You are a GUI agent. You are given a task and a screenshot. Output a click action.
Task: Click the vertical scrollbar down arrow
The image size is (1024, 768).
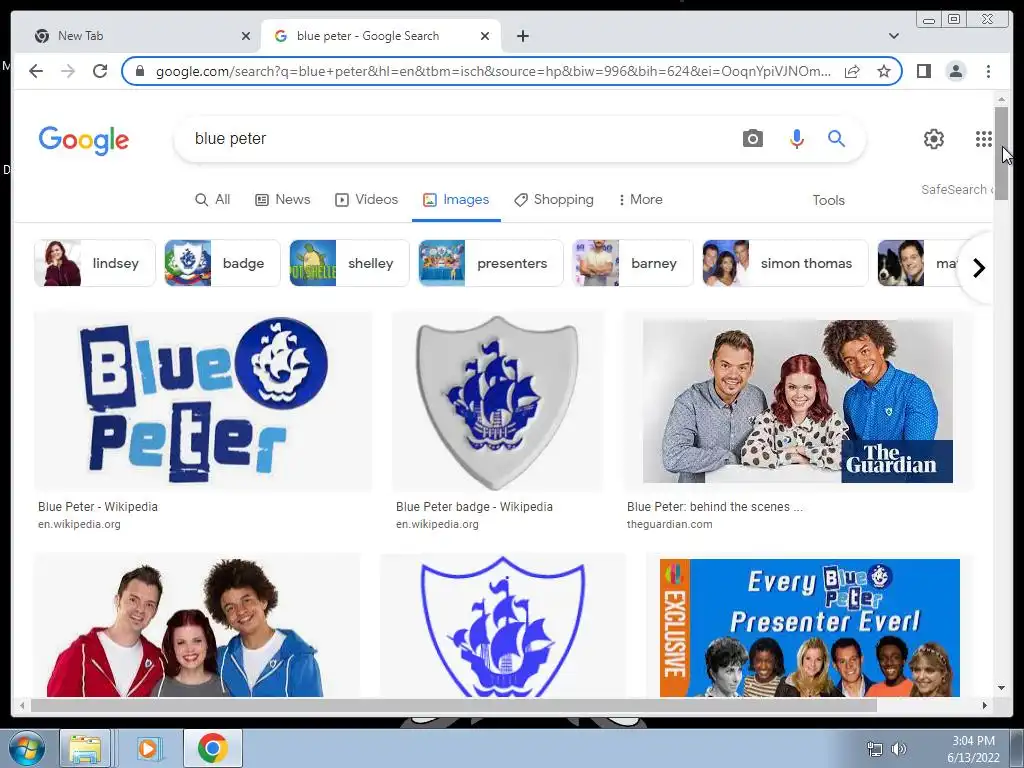click(x=1001, y=688)
